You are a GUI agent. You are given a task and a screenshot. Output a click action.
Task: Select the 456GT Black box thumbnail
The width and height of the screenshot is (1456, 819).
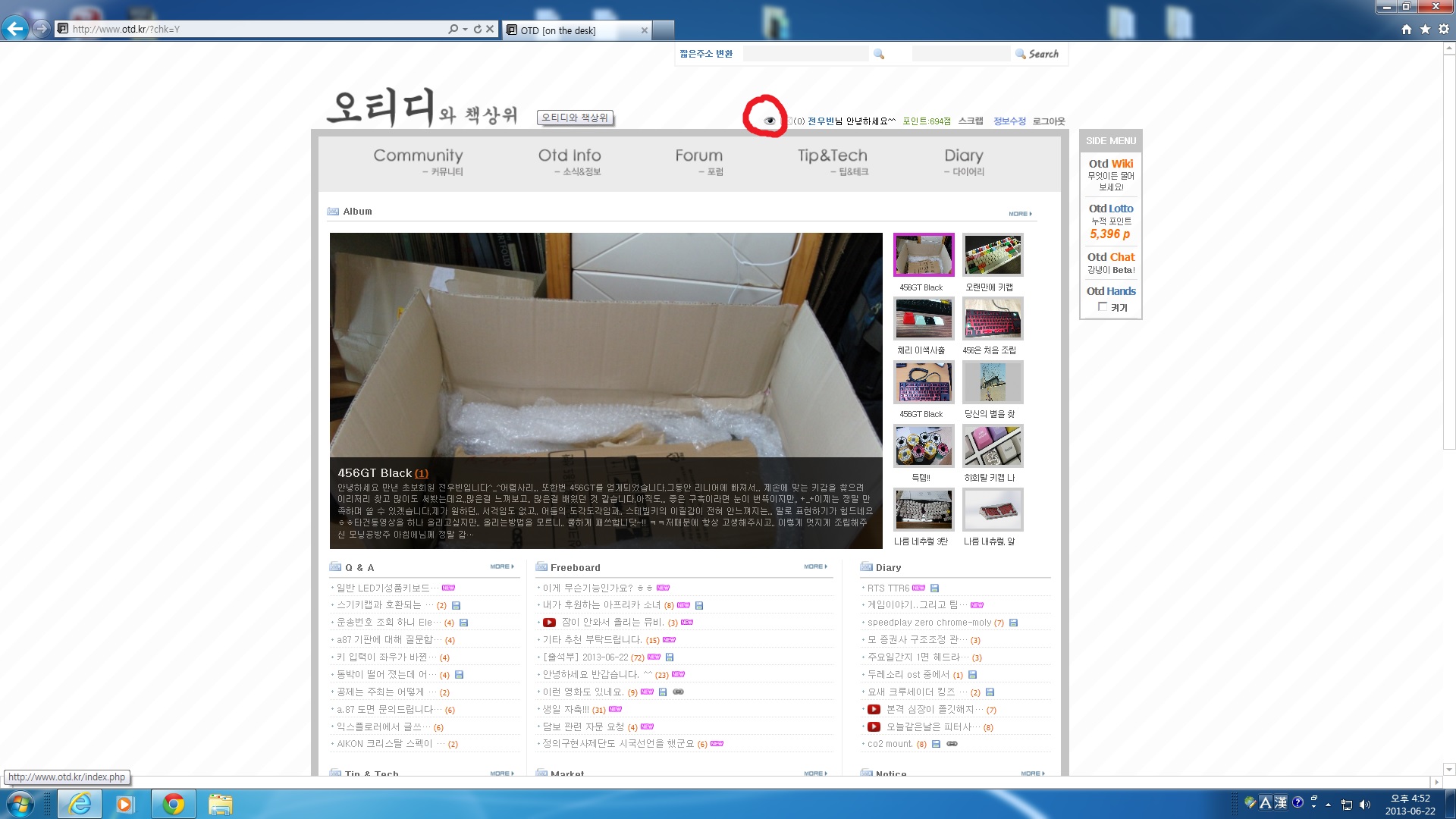point(924,255)
